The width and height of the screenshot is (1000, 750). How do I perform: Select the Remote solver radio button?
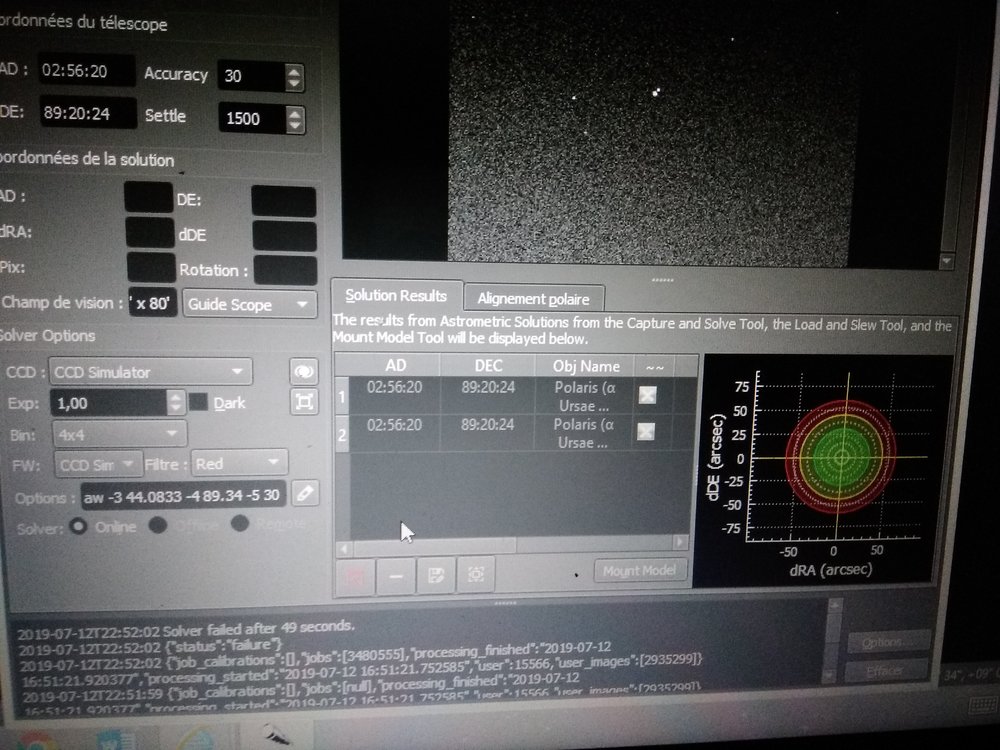(x=240, y=524)
